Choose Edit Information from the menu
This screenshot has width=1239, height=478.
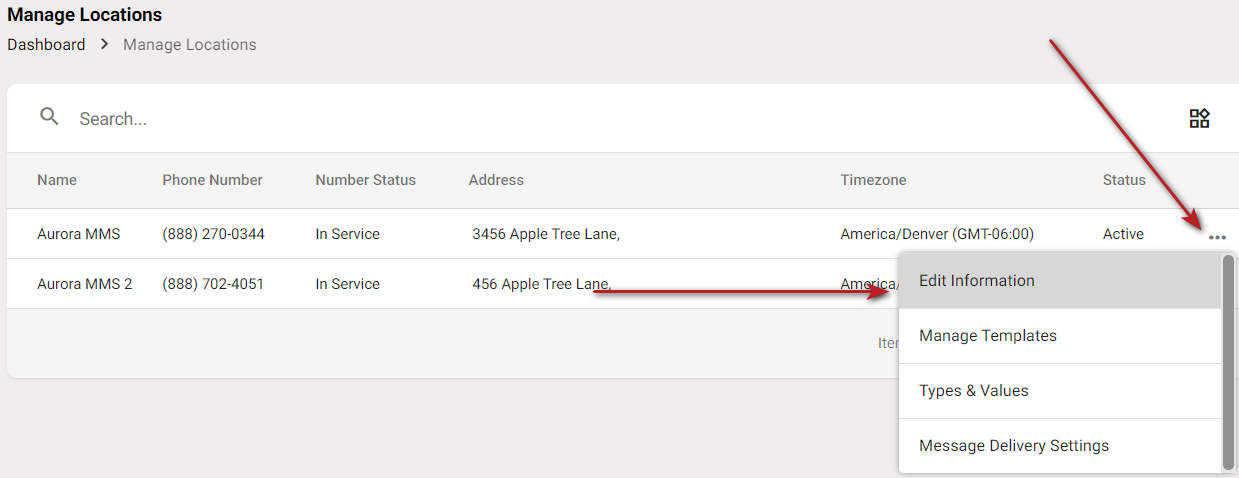click(x=976, y=281)
